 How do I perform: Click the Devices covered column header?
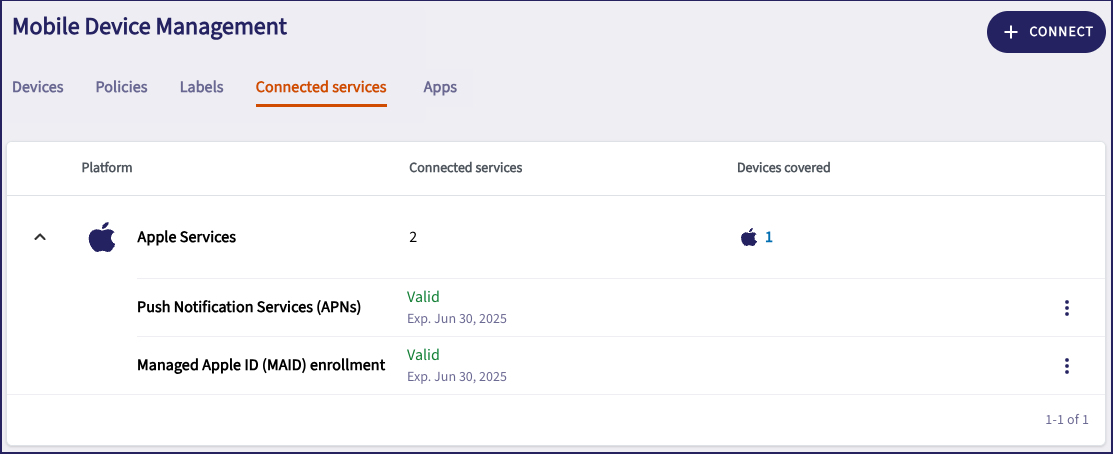[784, 167]
